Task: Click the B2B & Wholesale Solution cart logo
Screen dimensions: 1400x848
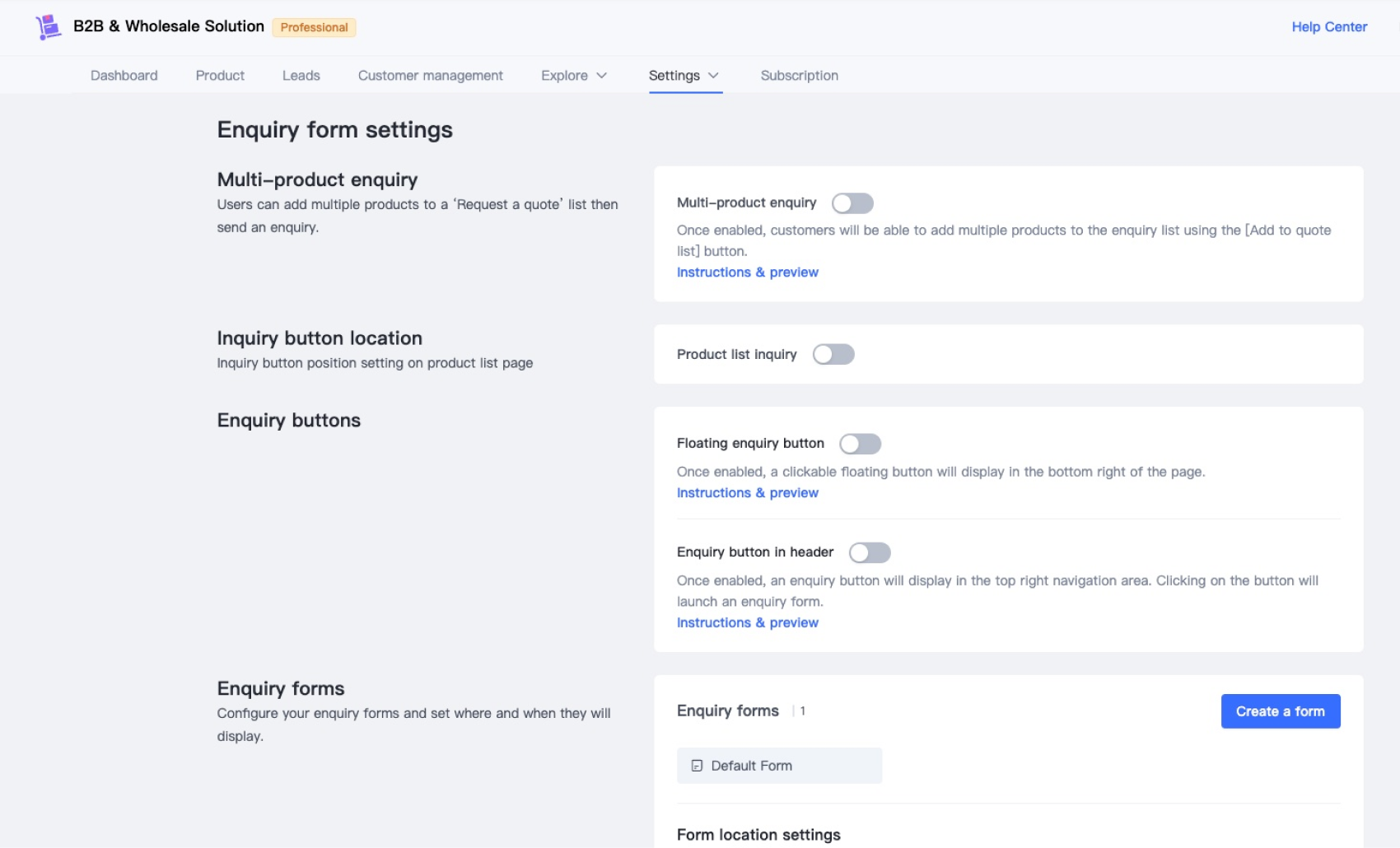Action: (49, 27)
